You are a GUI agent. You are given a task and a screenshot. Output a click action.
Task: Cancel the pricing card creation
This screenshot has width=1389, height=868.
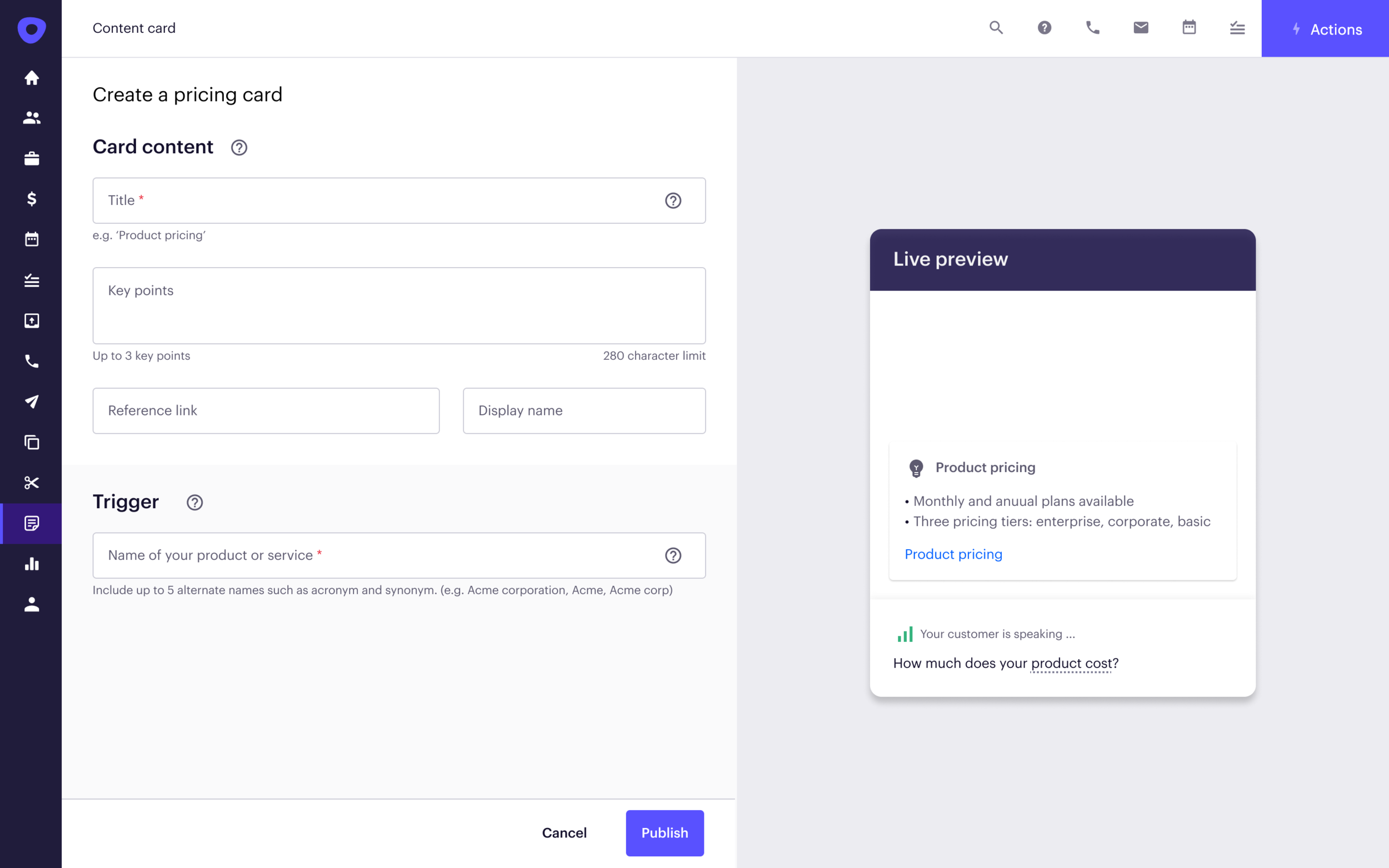coord(564,832)
